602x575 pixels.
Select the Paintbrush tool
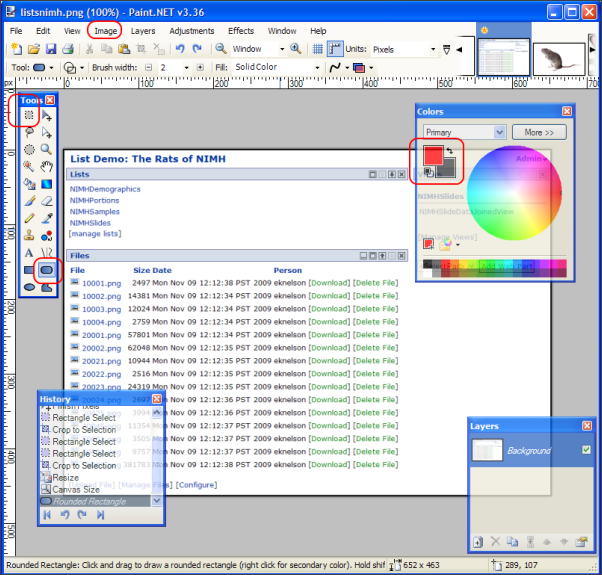(29, 201)
